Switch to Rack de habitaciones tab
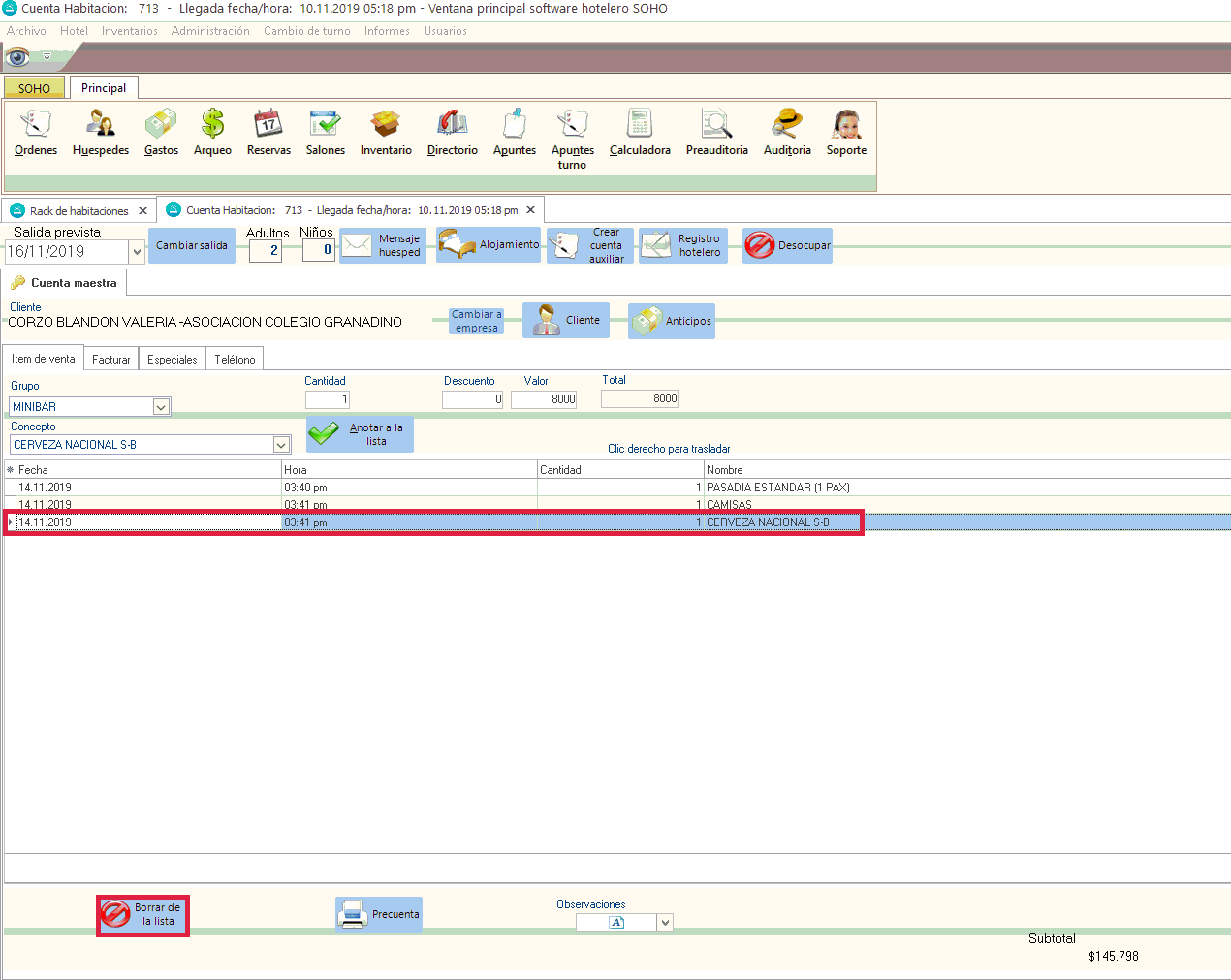This screenshot has height=980, width=1231. [79, 211]
